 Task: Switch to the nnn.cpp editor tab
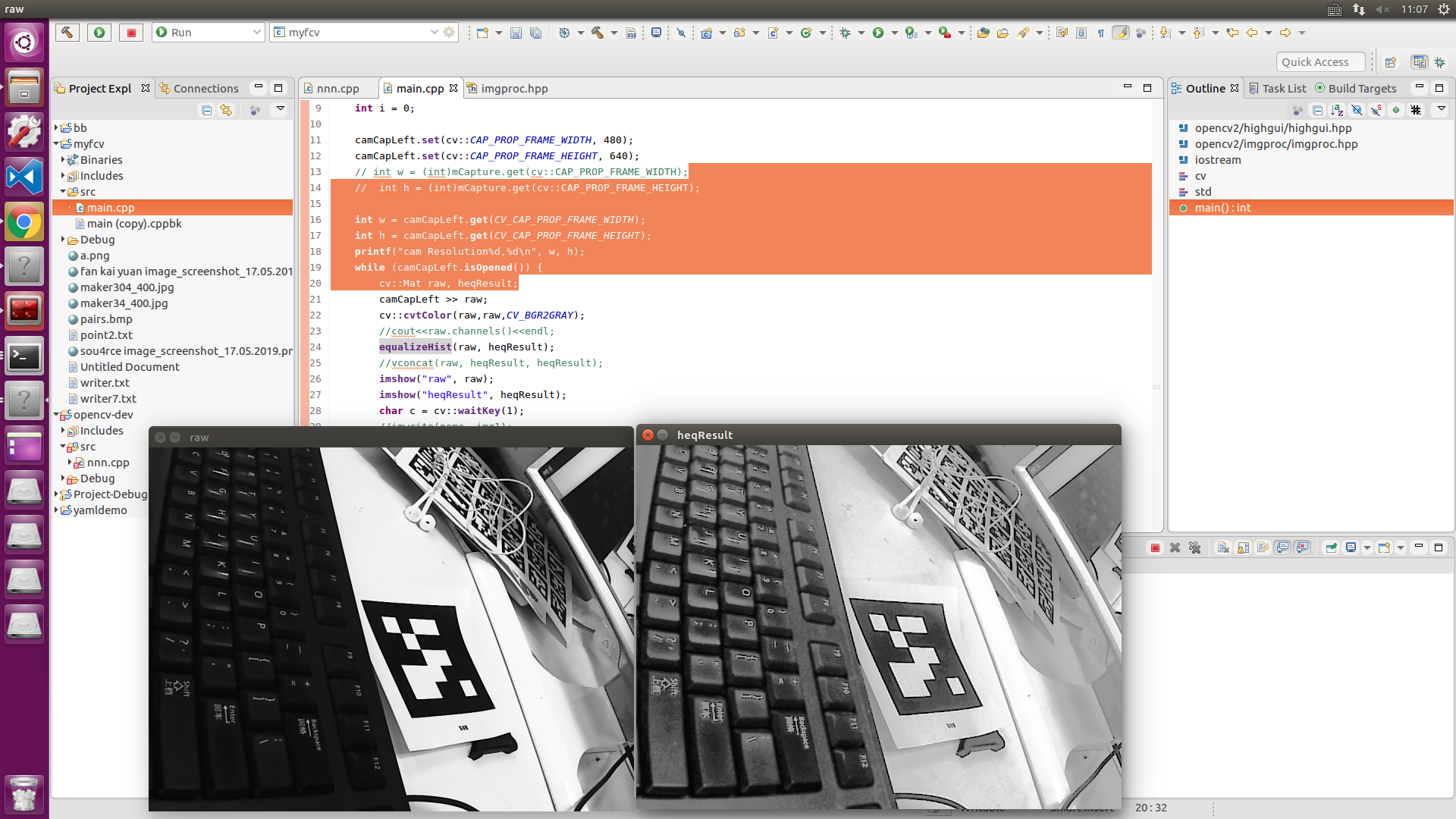click(337, 88)
